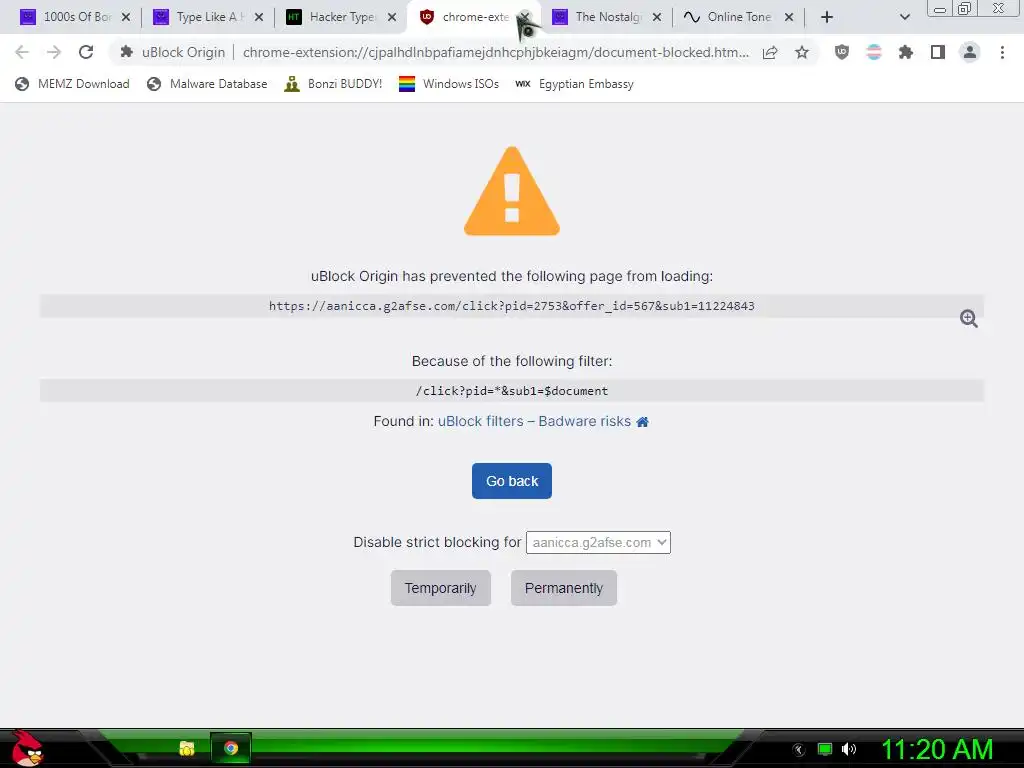This screenshot has width=1024, height=768.
Task: Toggle the Chrome side panel
Action: [x=938, y=52]
